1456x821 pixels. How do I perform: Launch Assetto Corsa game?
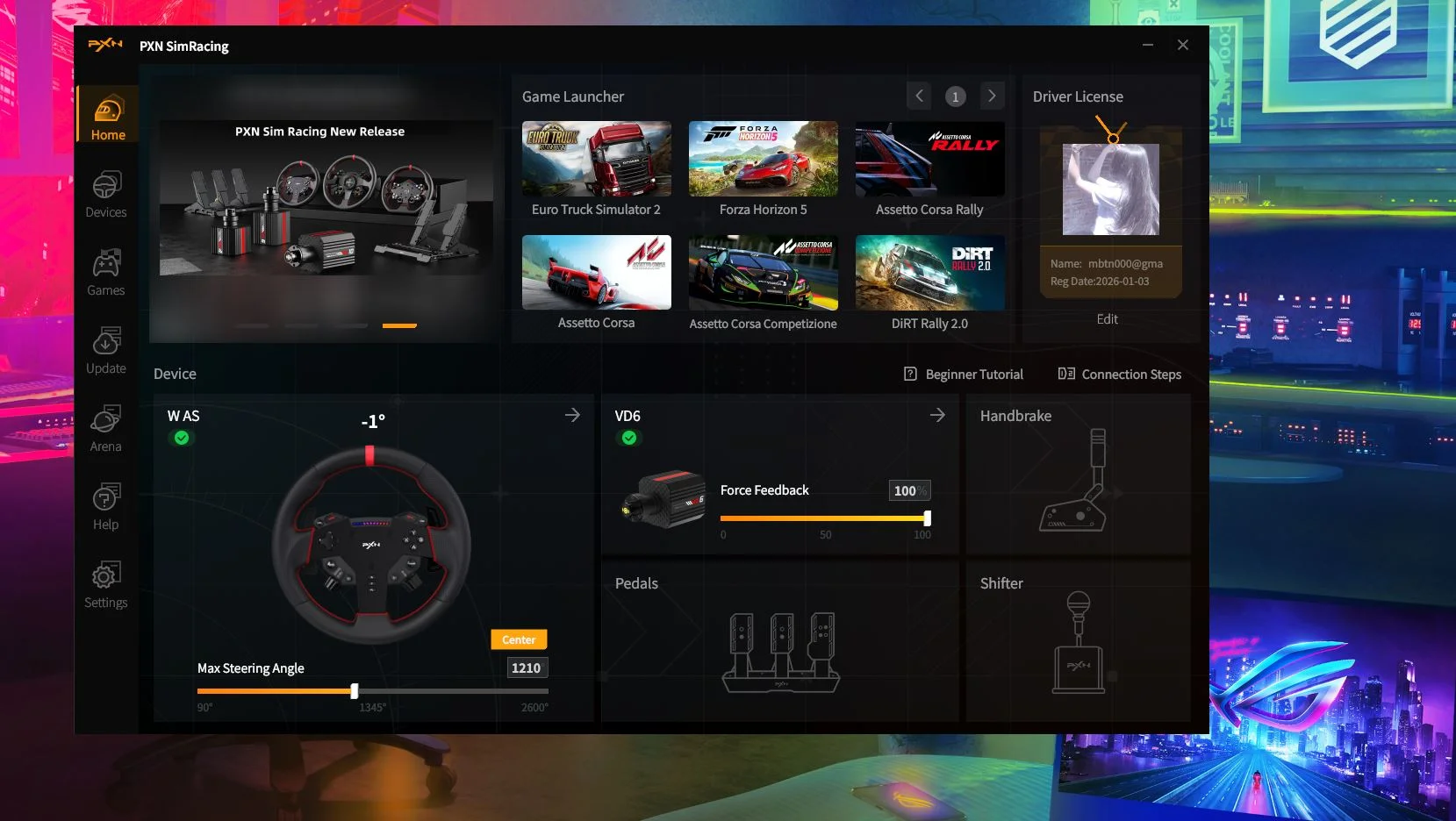click(x=596, y=272)
